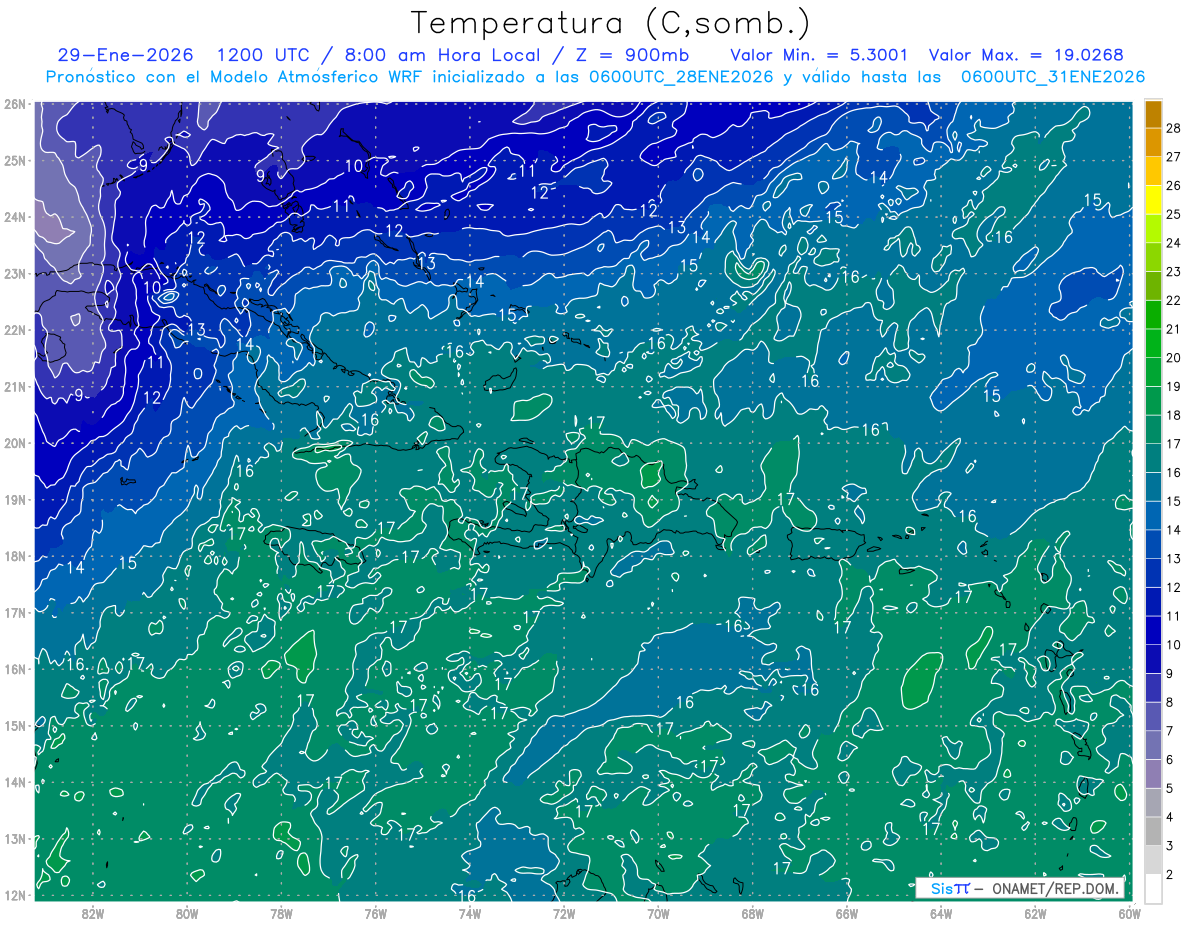Click the '82W' longitude axis label
The width and height of the screenshot is (1200, 927).
(x=93, y=913)
